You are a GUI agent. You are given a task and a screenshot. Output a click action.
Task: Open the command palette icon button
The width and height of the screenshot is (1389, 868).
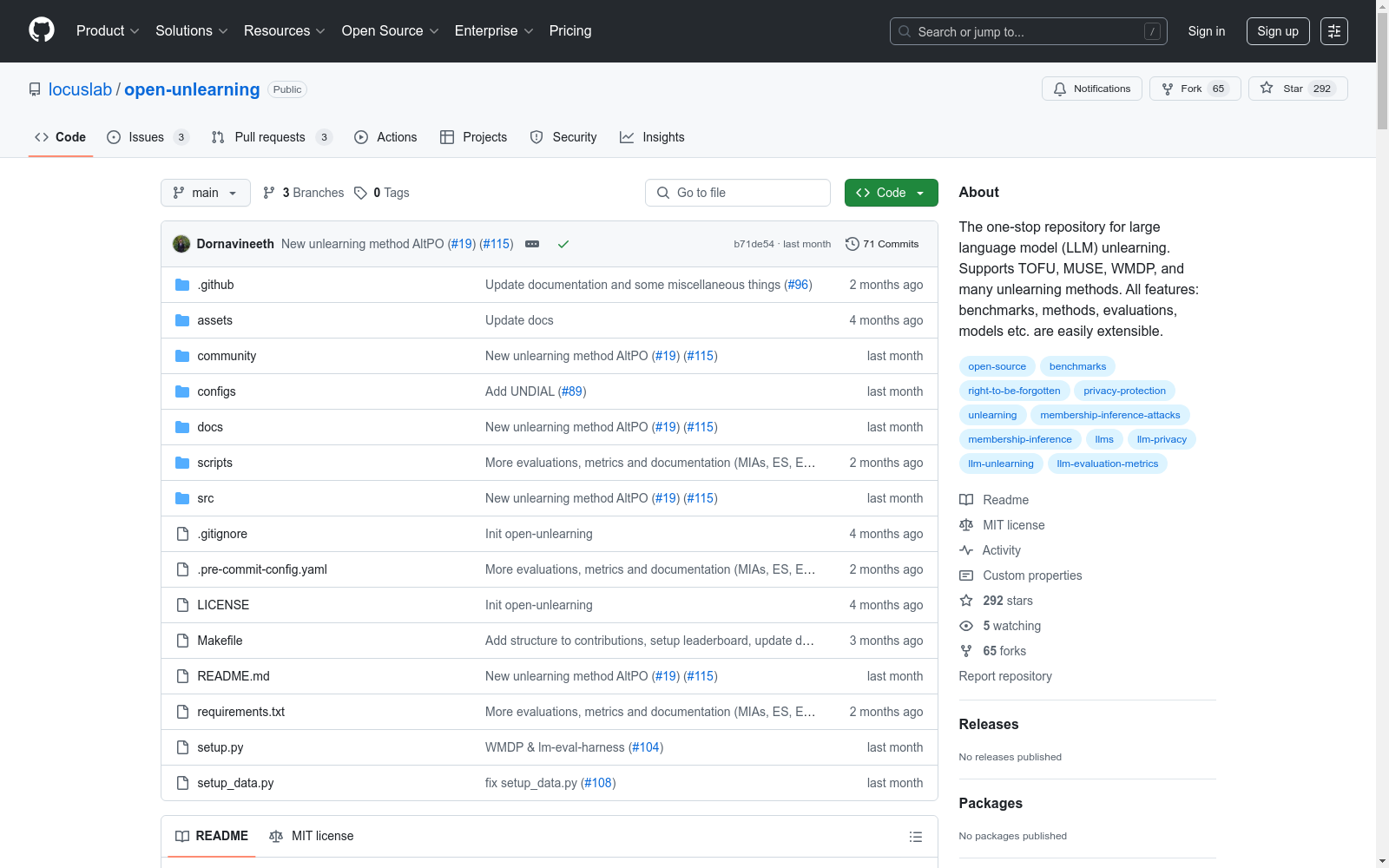tap(1334, 31)
